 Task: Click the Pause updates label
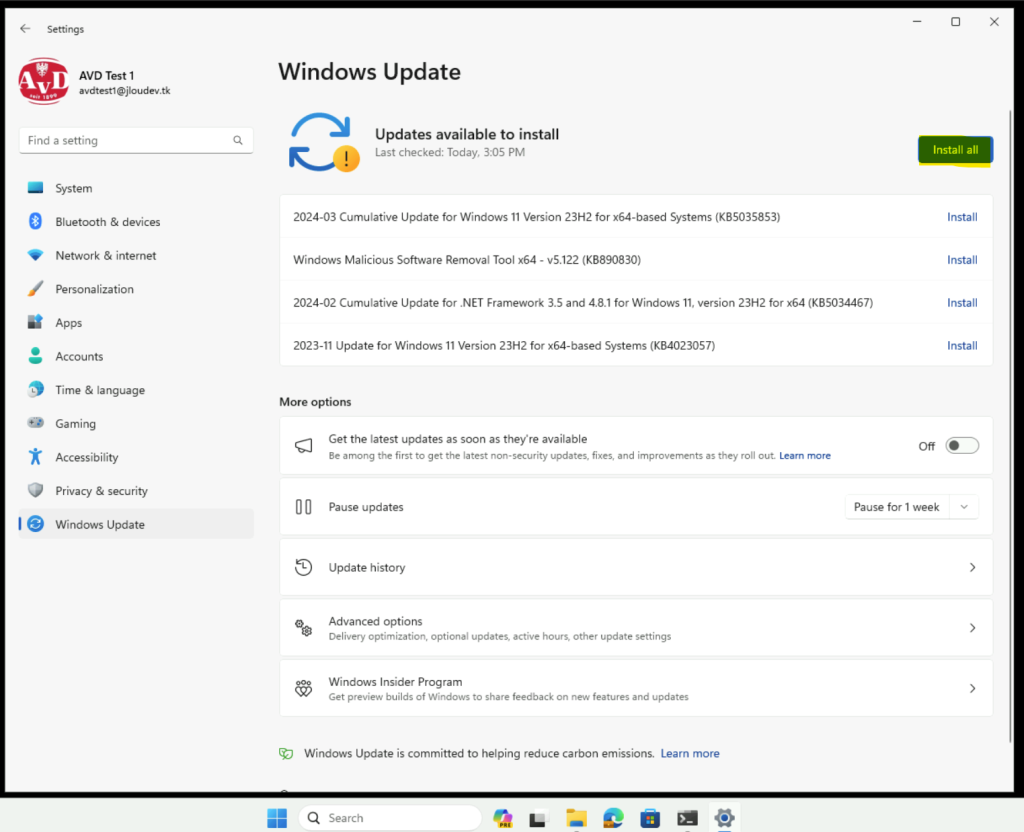click(366, 507)
